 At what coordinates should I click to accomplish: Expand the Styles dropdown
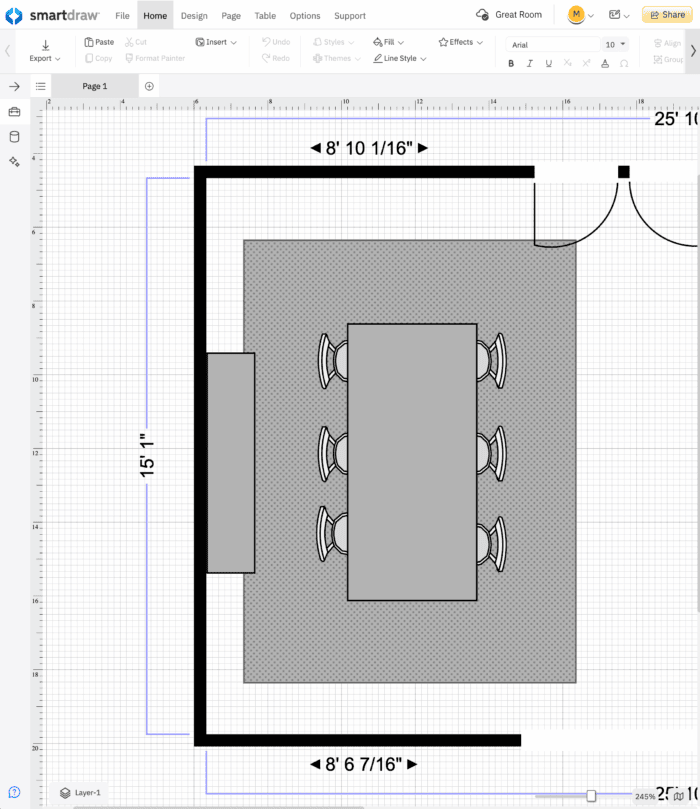[333, 42]
